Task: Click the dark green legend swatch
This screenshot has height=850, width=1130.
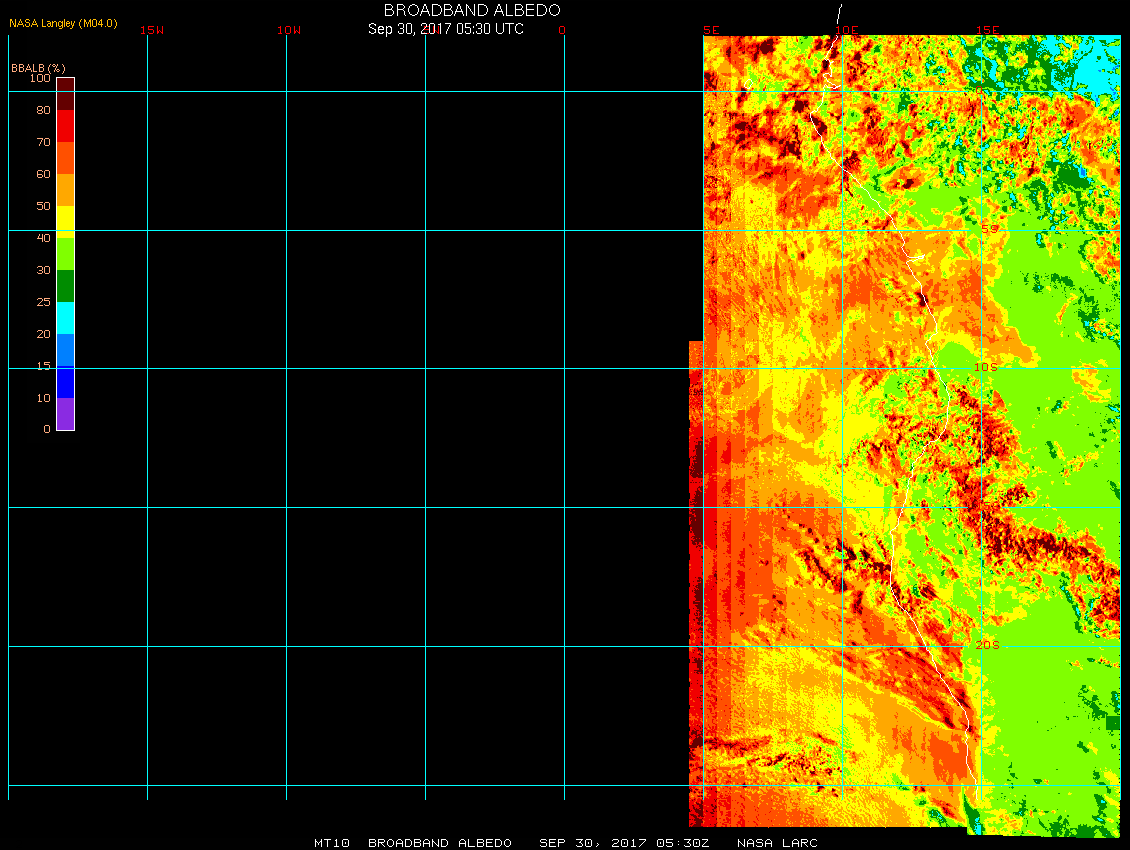Action: coord(65,286)
